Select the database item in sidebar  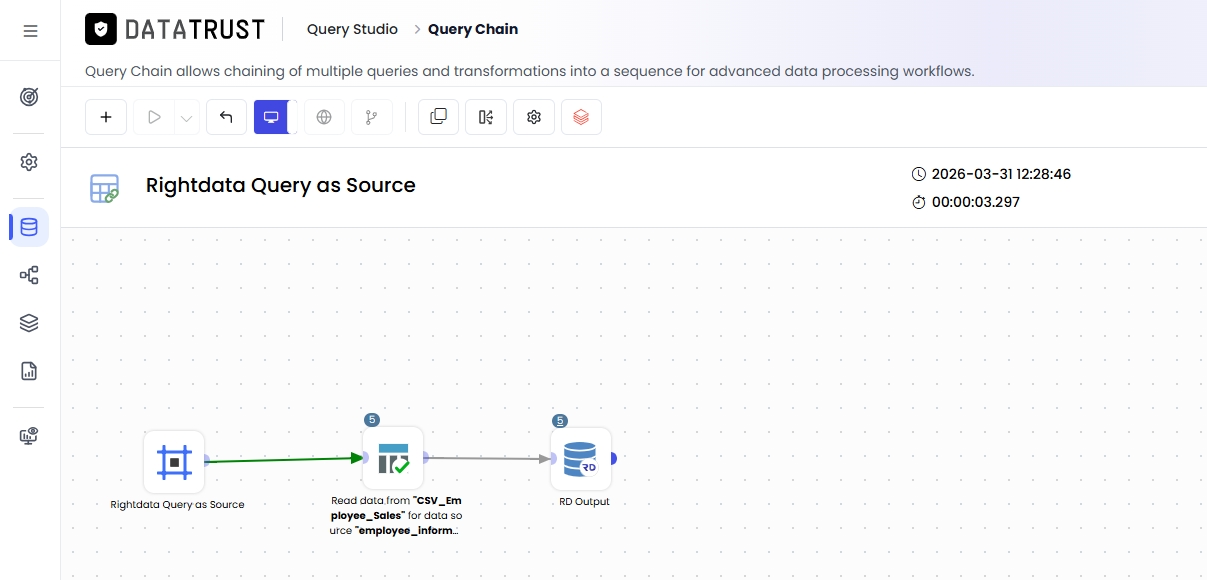click(x=29, y=227)
